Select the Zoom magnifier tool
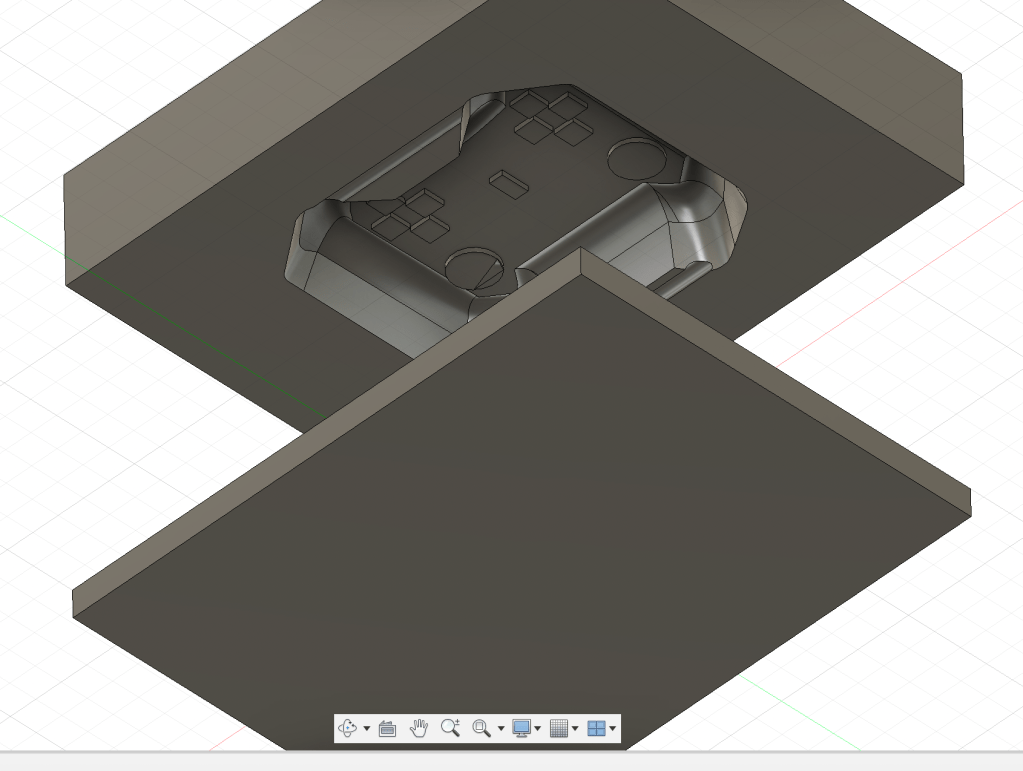The height and width of the screenshot is (771, 1023). point(450,728)
